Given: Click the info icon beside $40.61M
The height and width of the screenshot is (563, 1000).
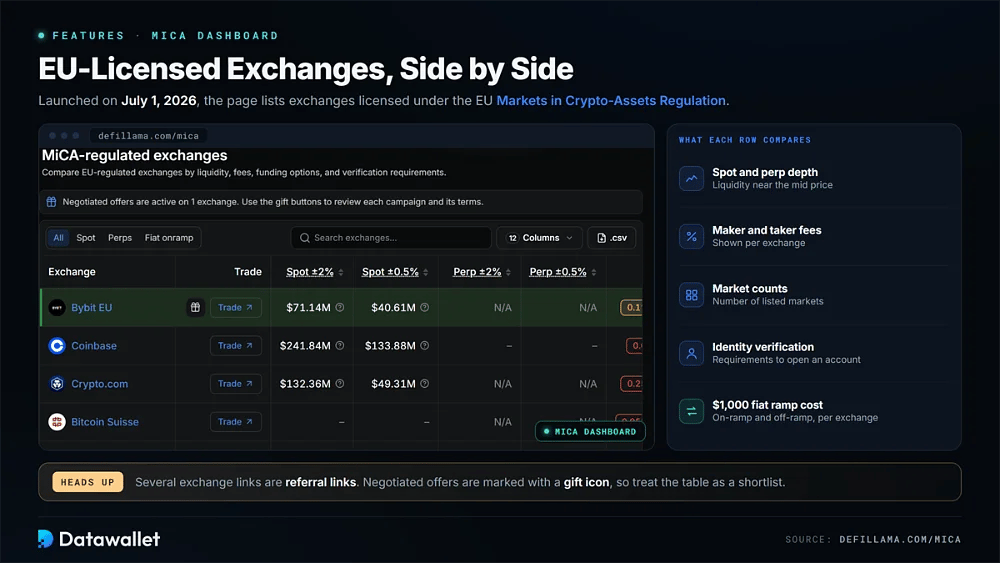Looking at the screenshot, I should tap(425, 307).
